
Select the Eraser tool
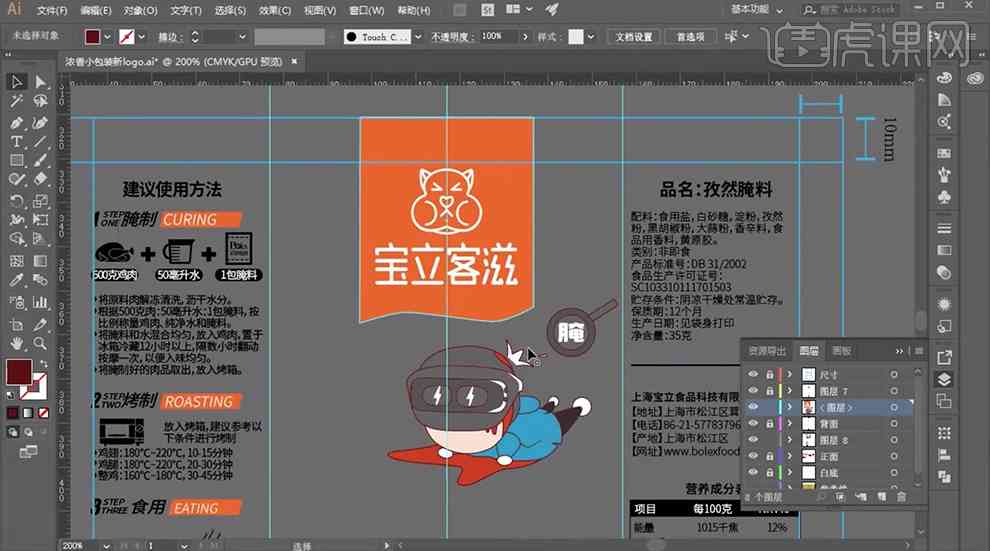coord(40,179)
